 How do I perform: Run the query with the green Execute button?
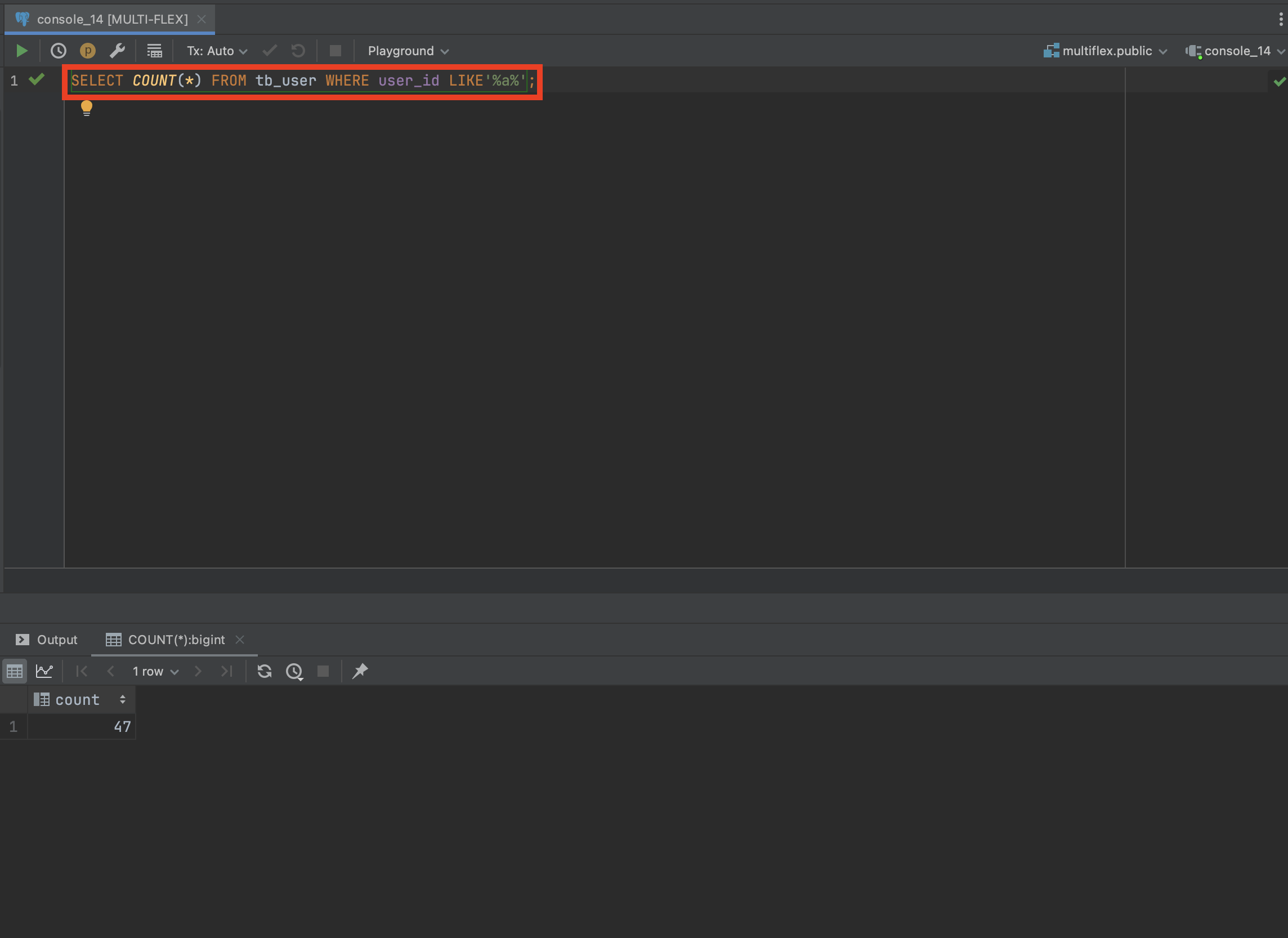click(x=21, y=51)
